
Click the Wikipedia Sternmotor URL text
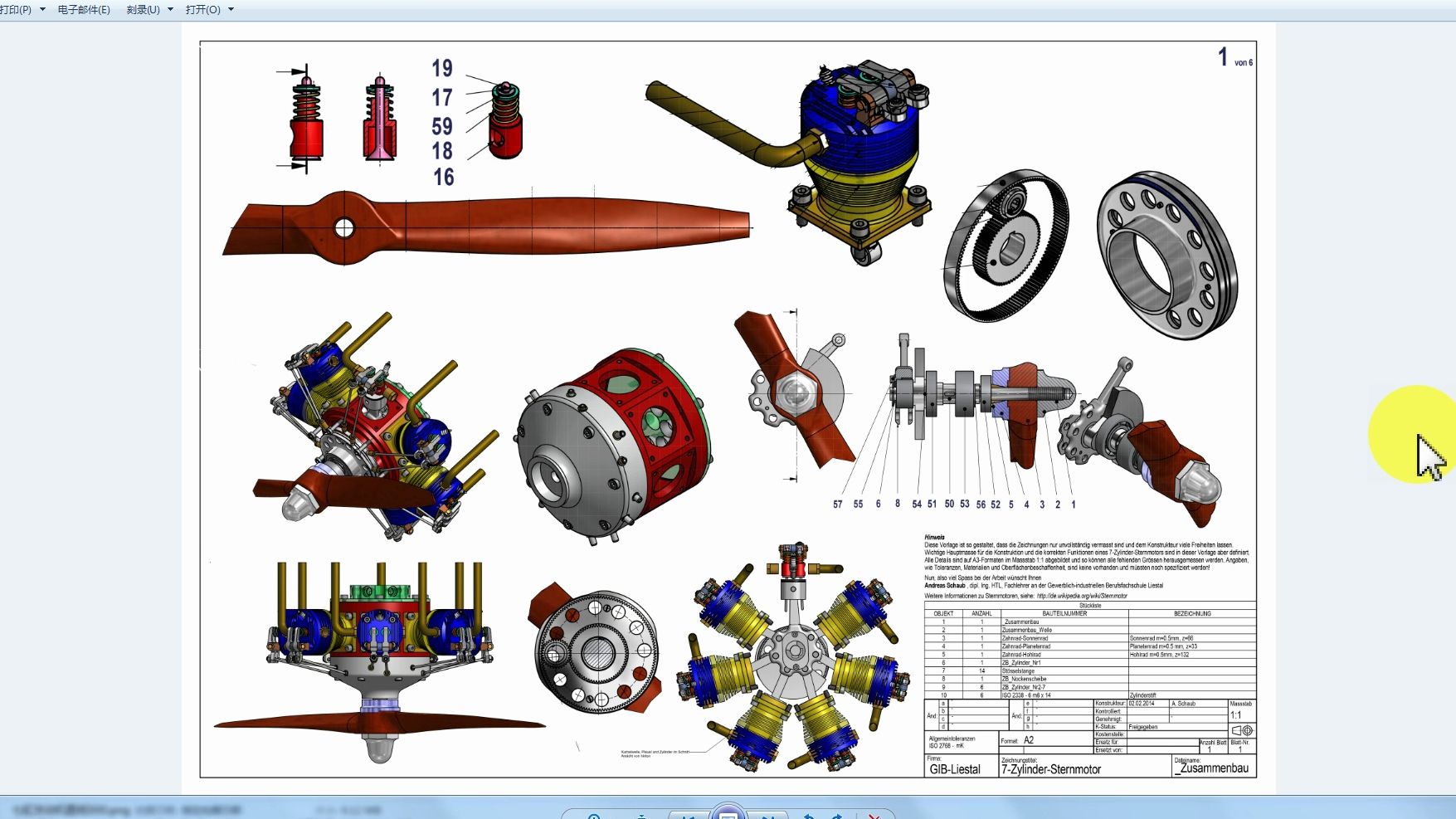click(1082, 596)
